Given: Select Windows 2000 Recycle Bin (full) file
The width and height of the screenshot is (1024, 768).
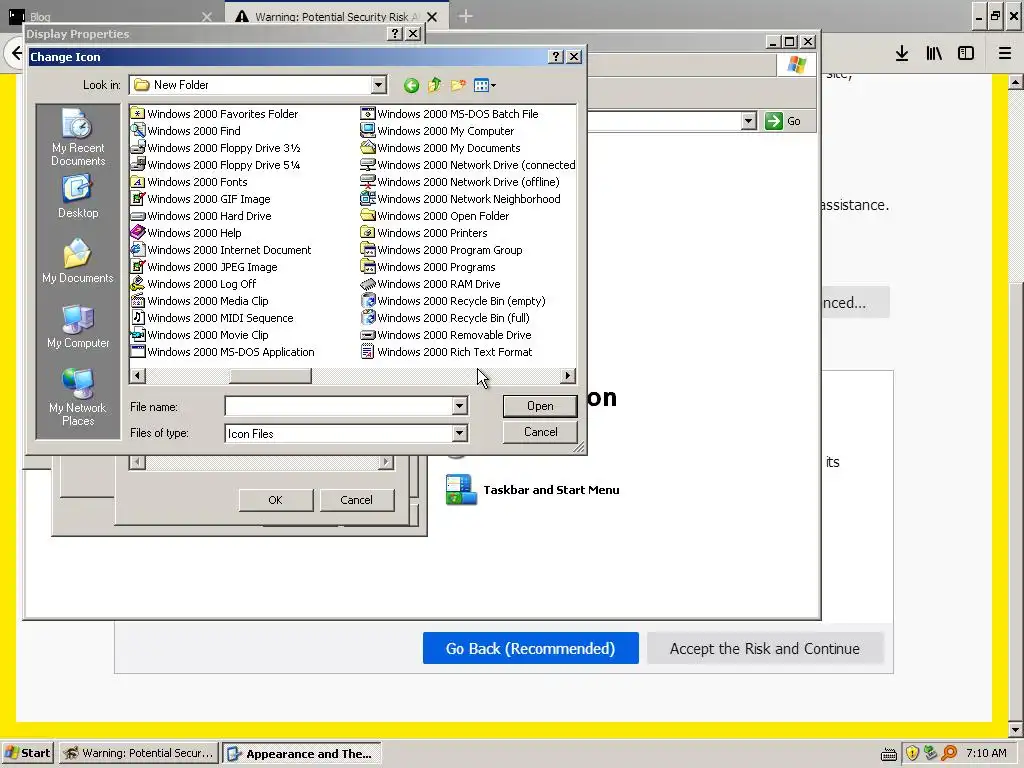Looking at the screenshot, I should (445, 317).
